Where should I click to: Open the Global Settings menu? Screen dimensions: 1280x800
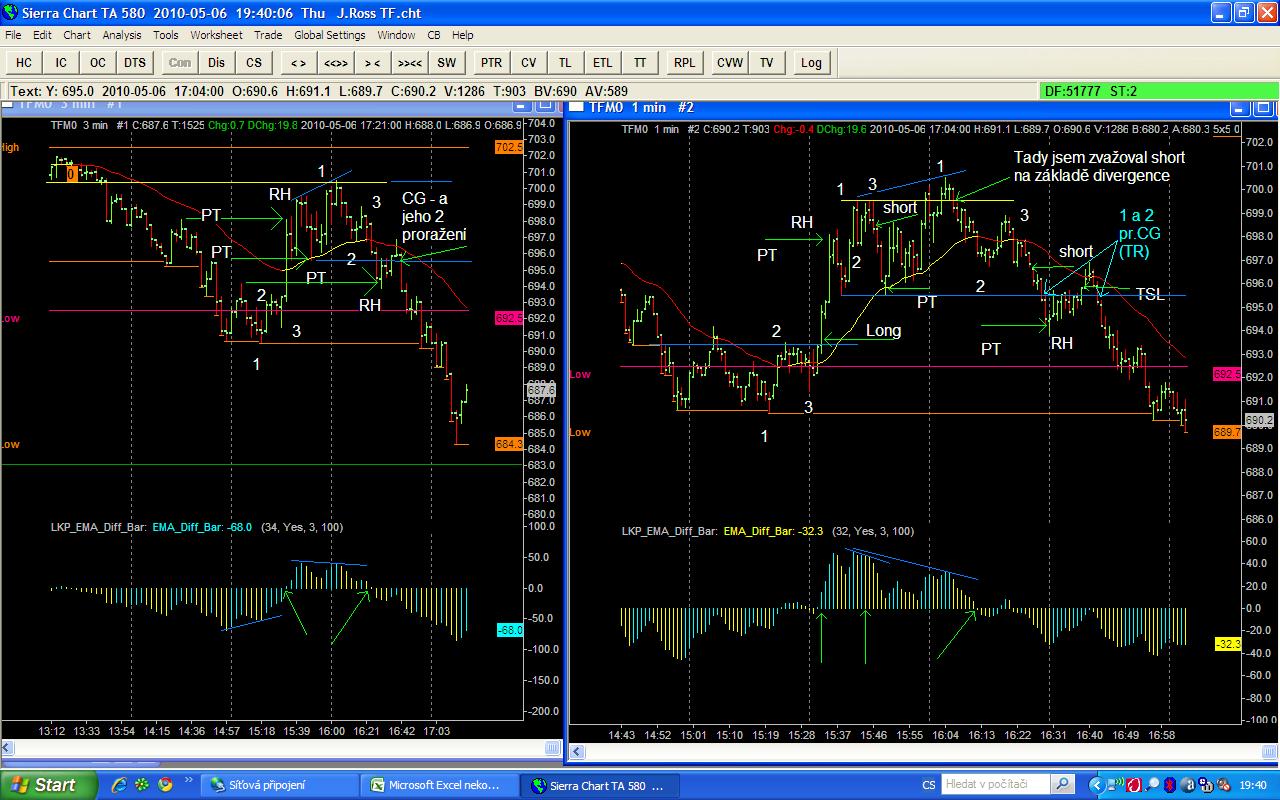pos(330,35)
